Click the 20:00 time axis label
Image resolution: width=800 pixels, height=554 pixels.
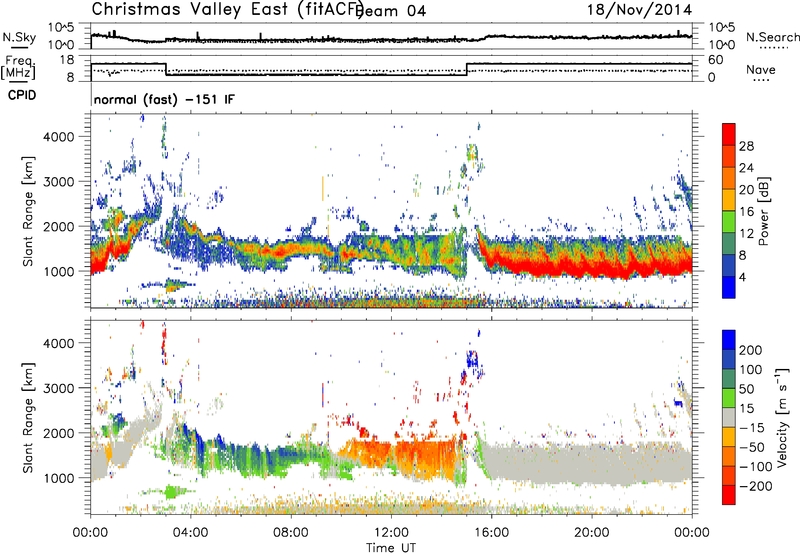592,533
